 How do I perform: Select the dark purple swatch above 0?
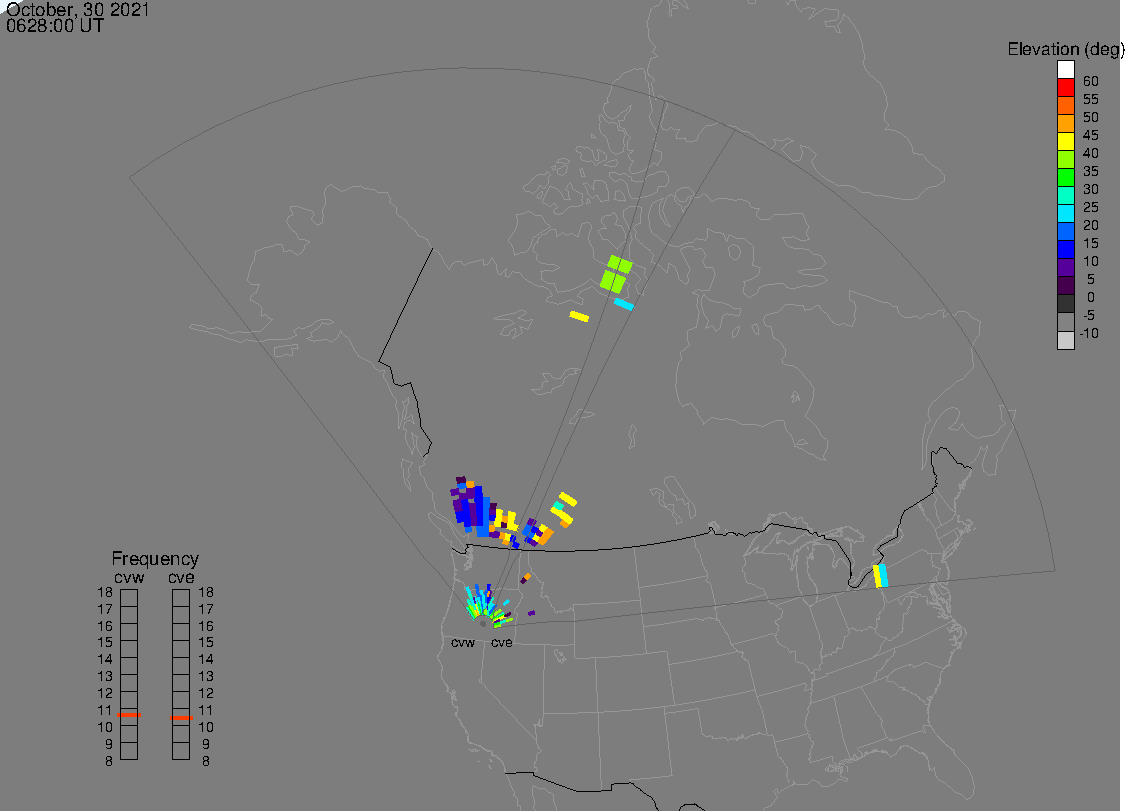1065,286
